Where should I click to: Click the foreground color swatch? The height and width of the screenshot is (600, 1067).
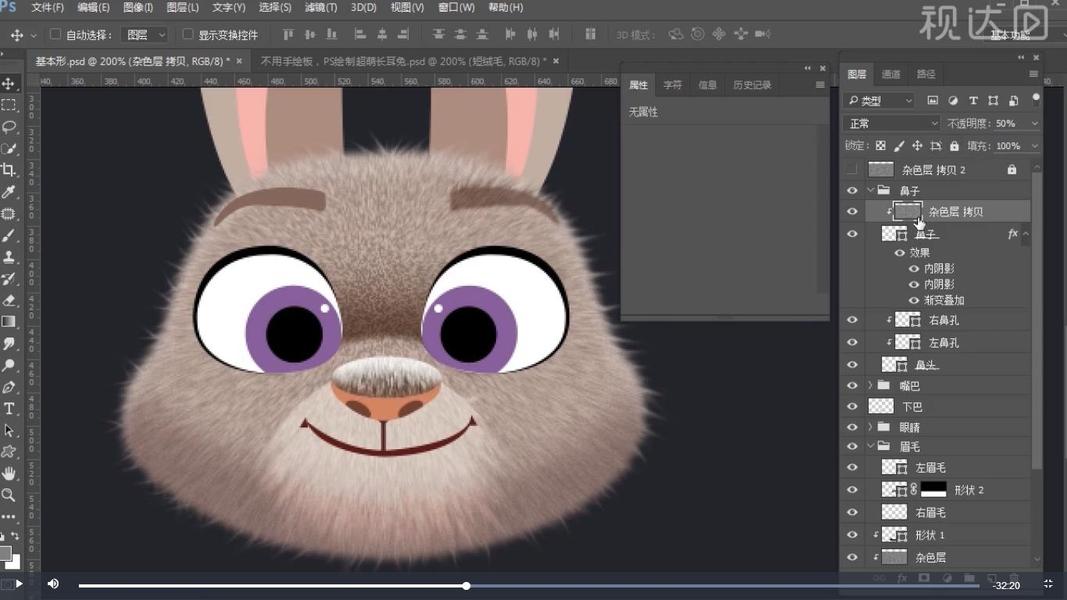[x=5, y=552]
